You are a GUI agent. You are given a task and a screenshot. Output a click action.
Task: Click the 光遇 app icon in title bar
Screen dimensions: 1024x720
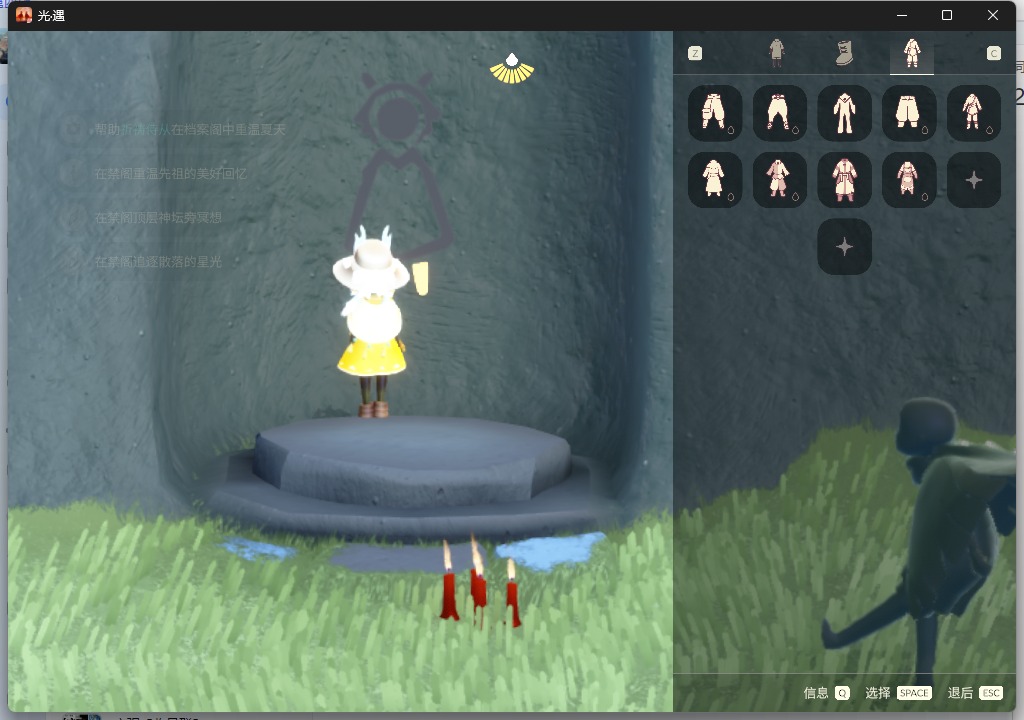[24, 15]
